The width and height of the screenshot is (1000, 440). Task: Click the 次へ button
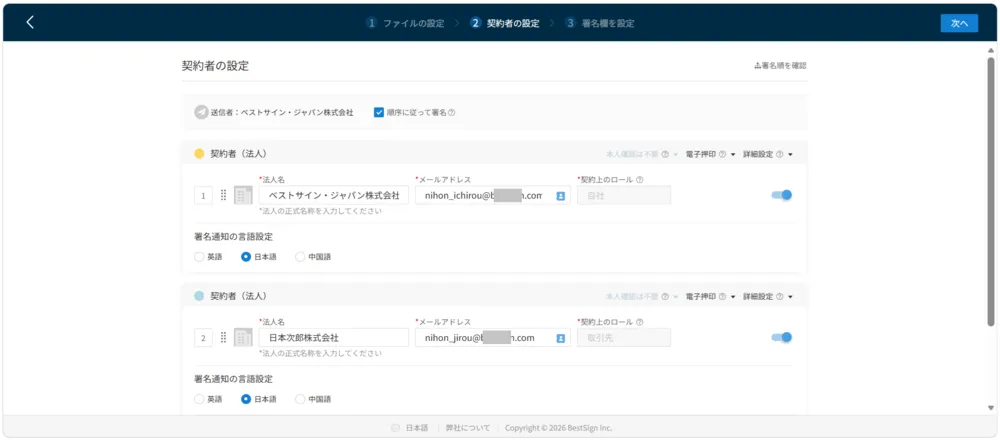pyautogui.click(x=959, y=23)
